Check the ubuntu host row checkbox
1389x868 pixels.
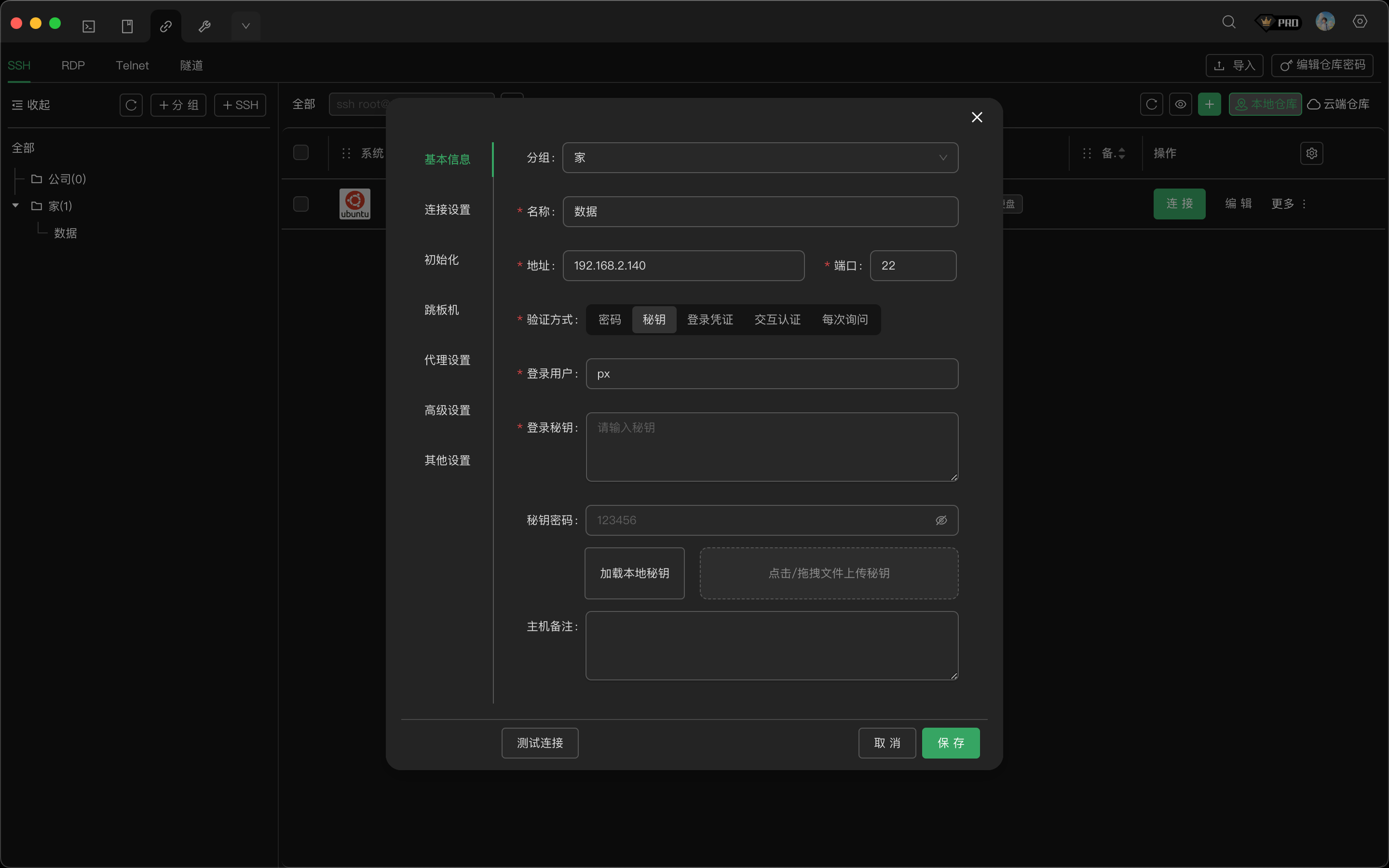(x=301, y=204)
